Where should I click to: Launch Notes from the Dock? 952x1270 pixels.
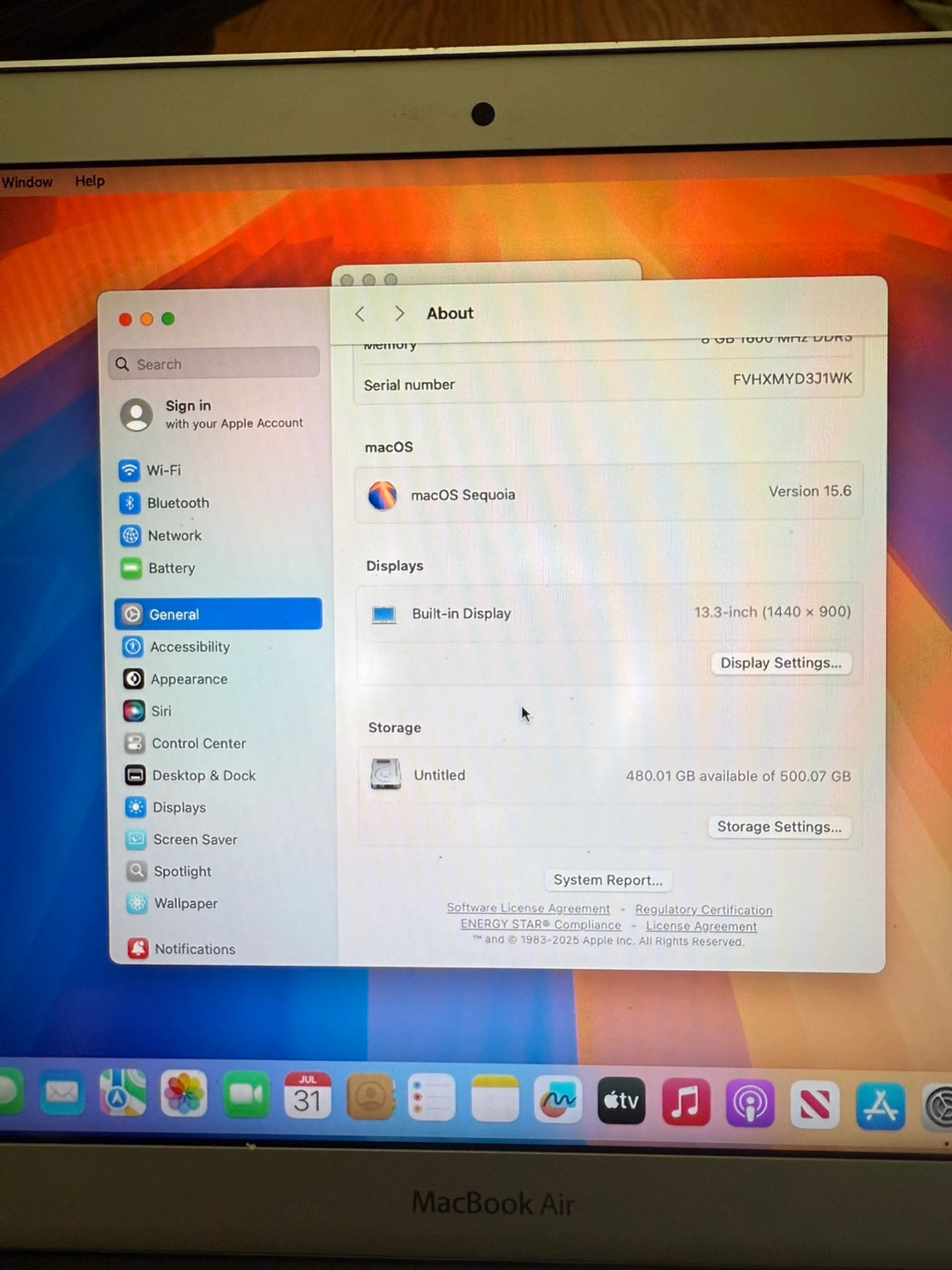495,1099
